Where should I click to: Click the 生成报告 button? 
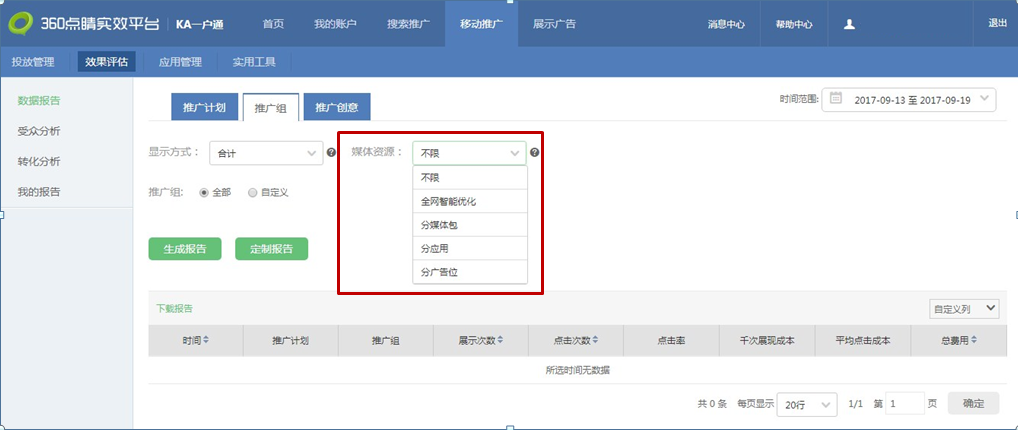click(x=185, y=249)
